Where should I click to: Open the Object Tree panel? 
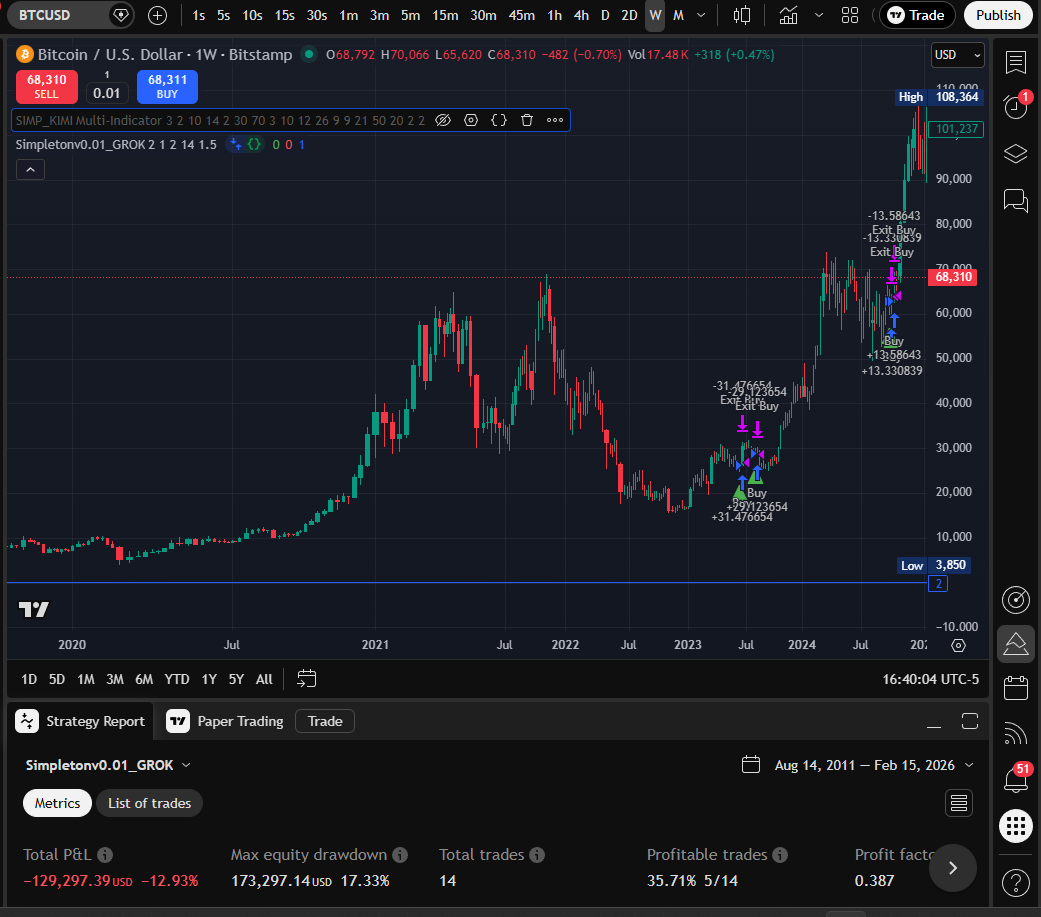1015,153
